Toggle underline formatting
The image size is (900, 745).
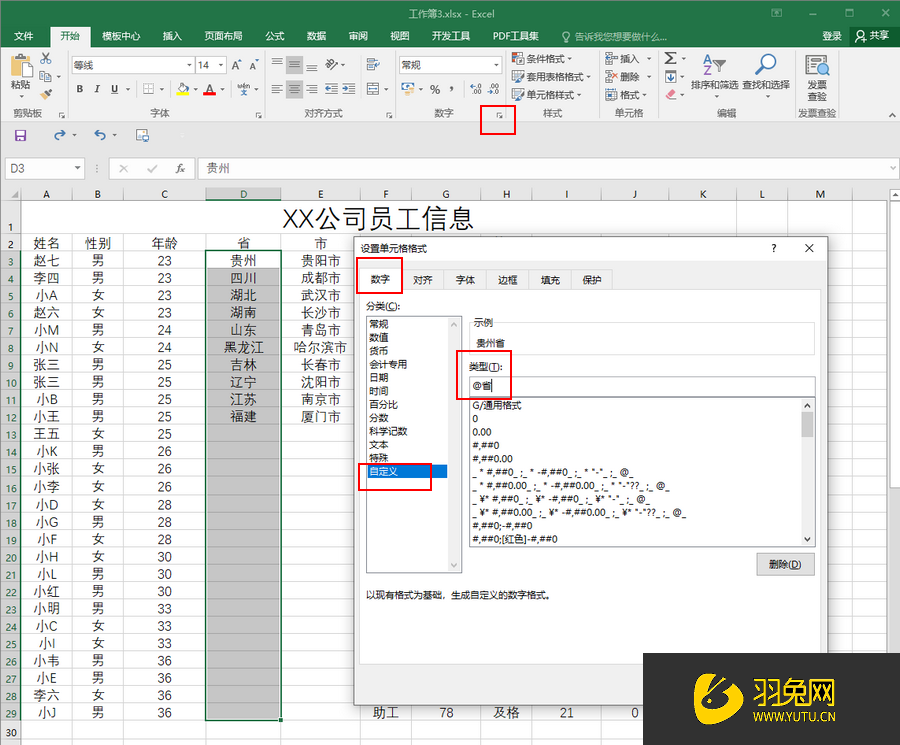click(x=114, y=89)
